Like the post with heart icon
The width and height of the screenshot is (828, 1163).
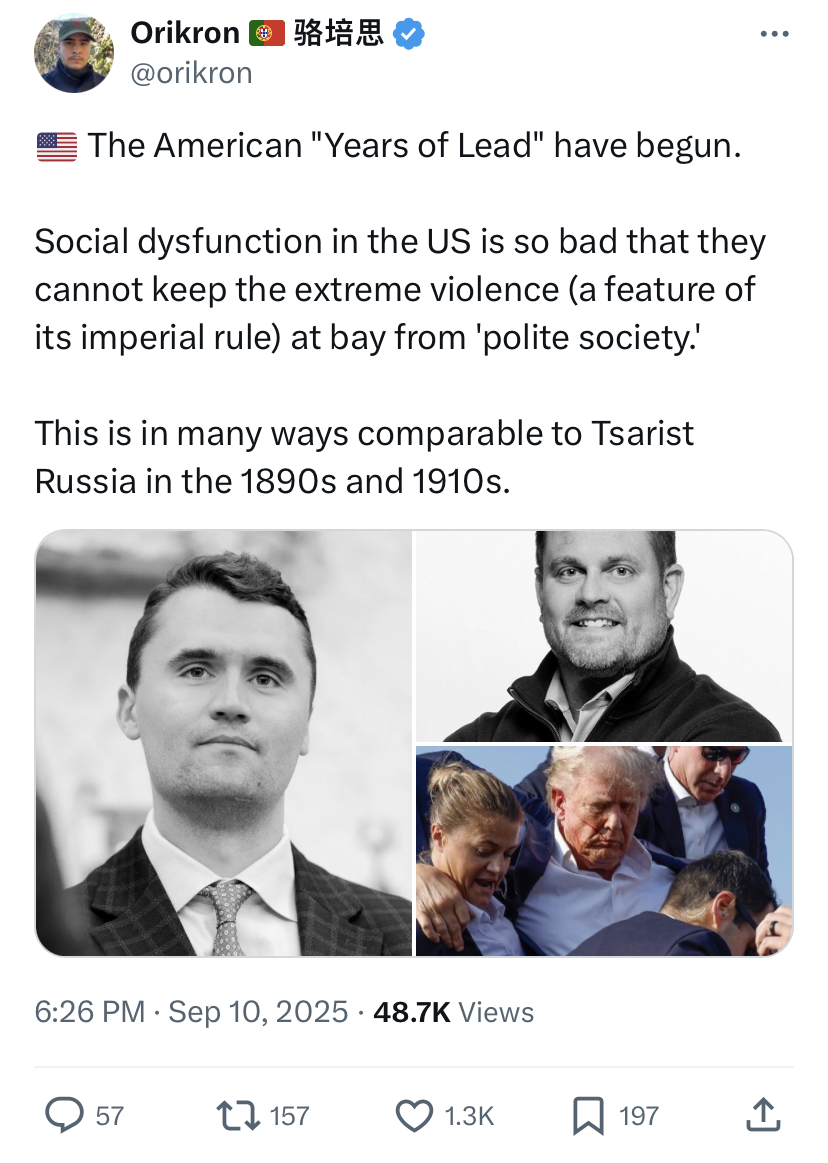coord(414,1116)
